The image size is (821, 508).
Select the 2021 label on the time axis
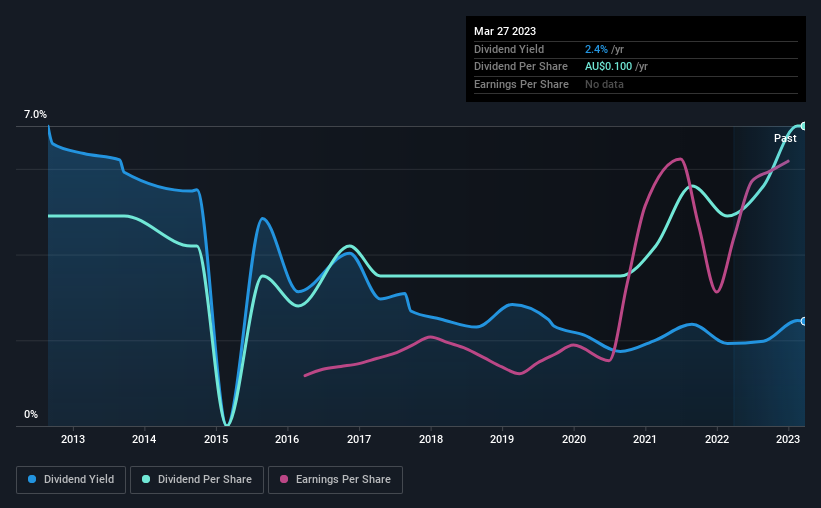[645, 439]
